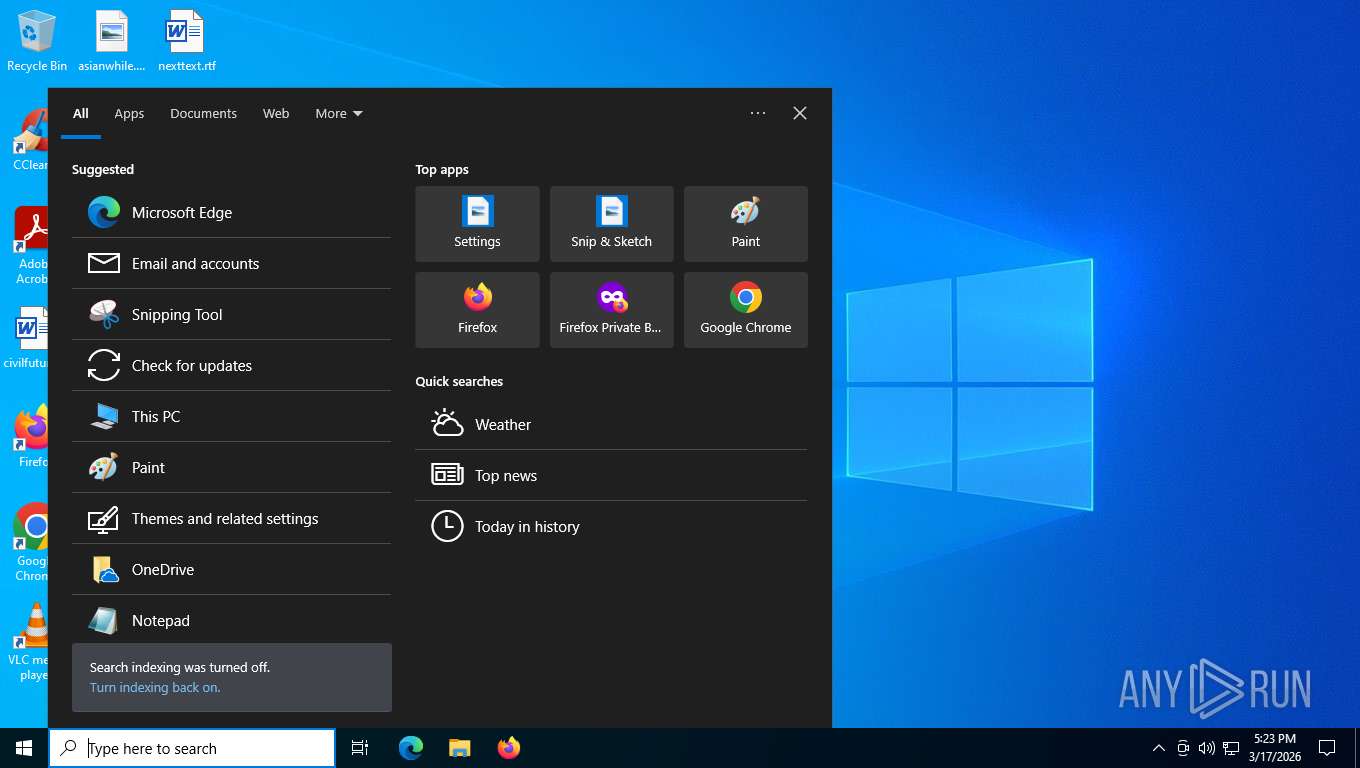This screenshot has width=1360, height=768.
Task: Open Themes and related settings
Action: pos(231,518)
